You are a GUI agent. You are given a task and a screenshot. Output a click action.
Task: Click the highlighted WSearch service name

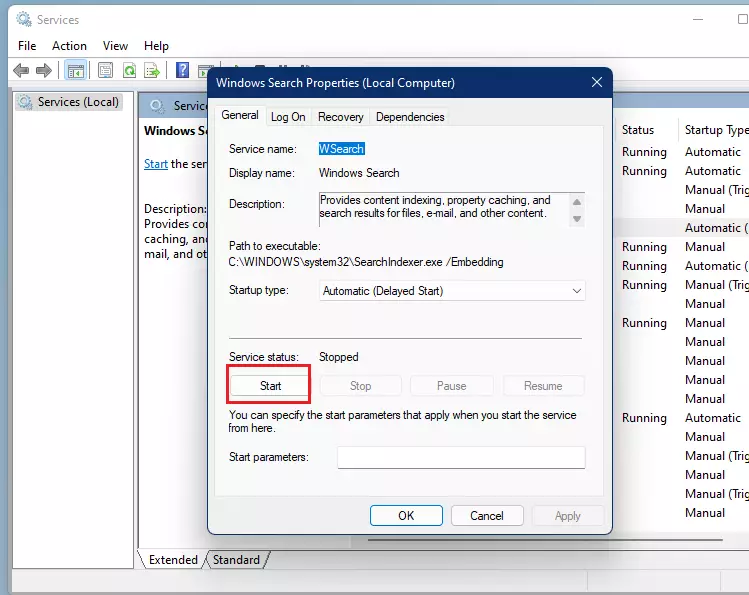pos(342,149)
